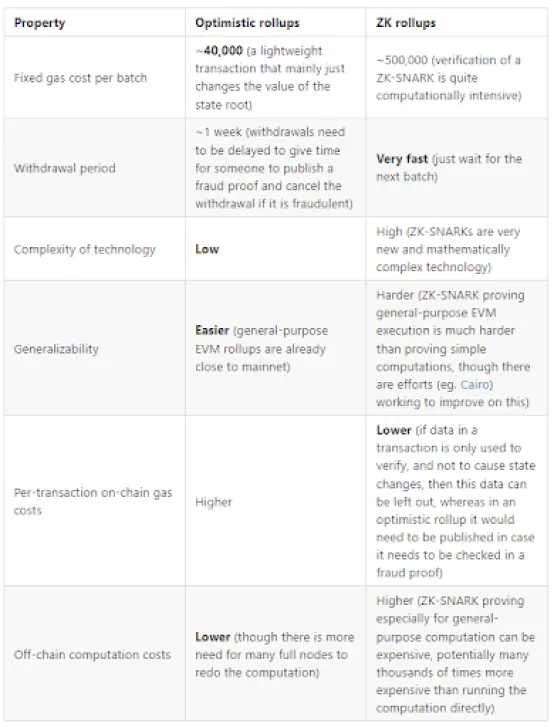Select the Higher ZK-SNARK proving cost cell

click(457, 654)
